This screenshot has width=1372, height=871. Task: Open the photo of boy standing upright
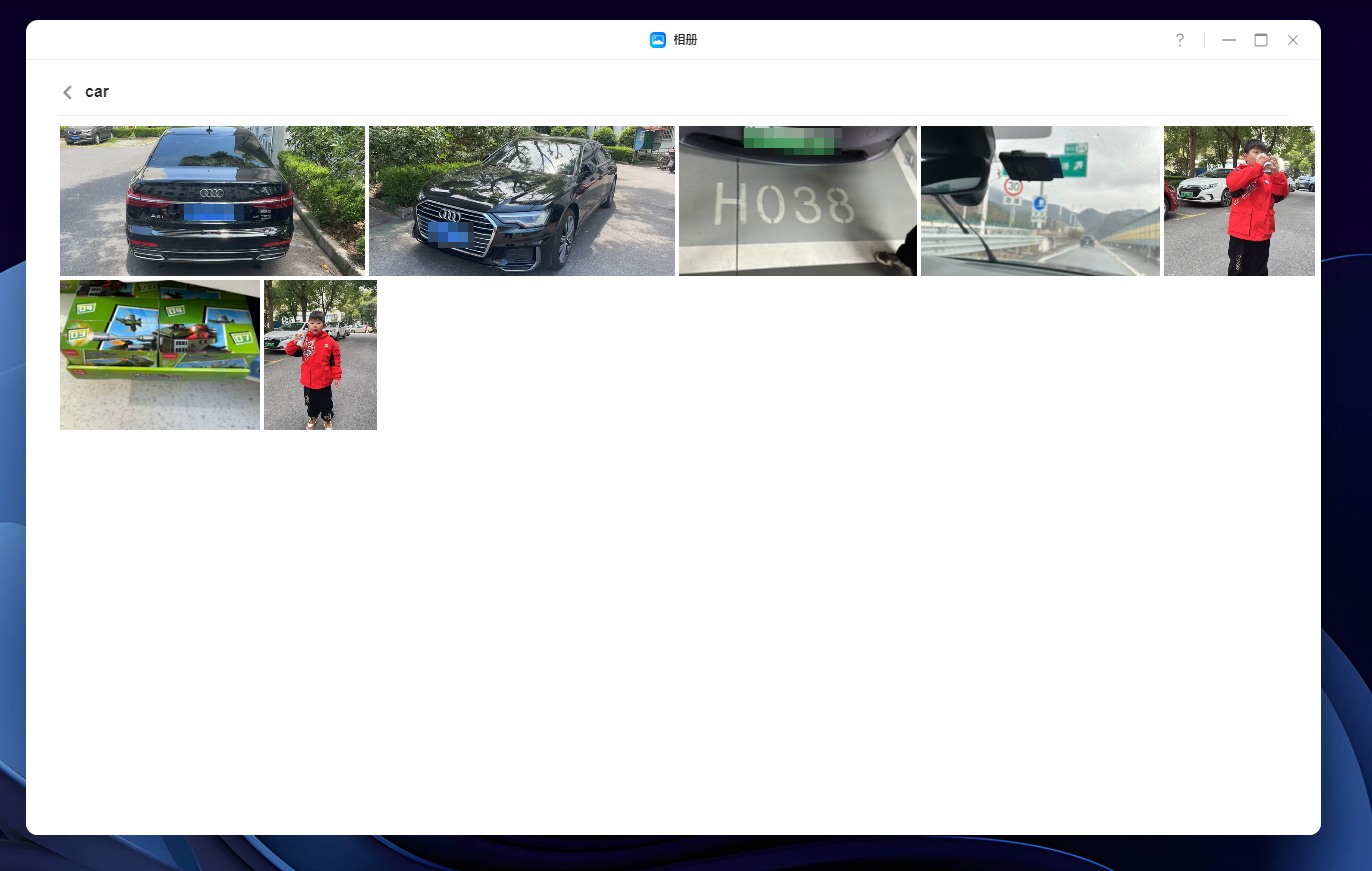320,354
